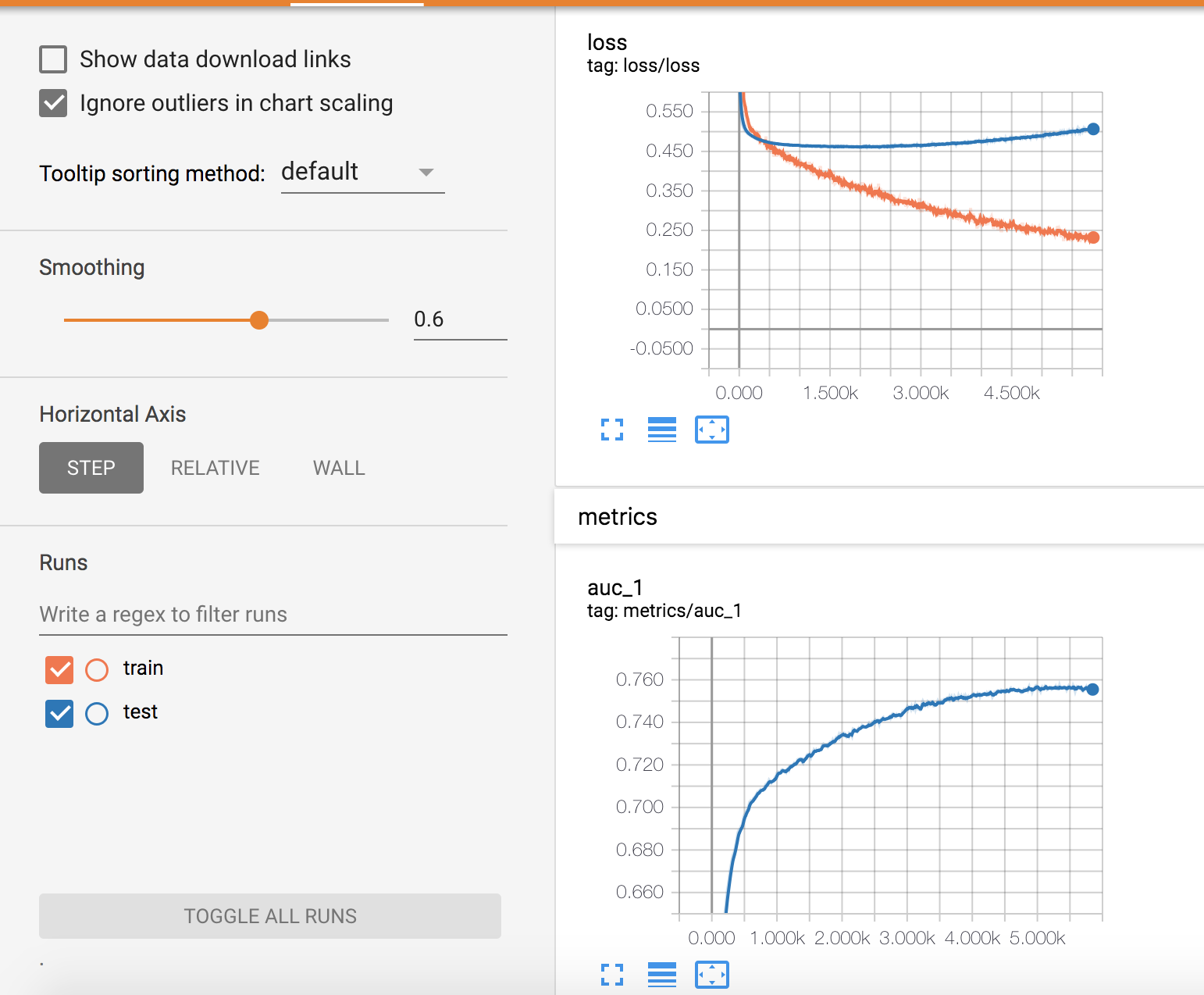1204x995 pixels.
Task: Expand the auc_1 chart to full size
Action: click(612, 975)
